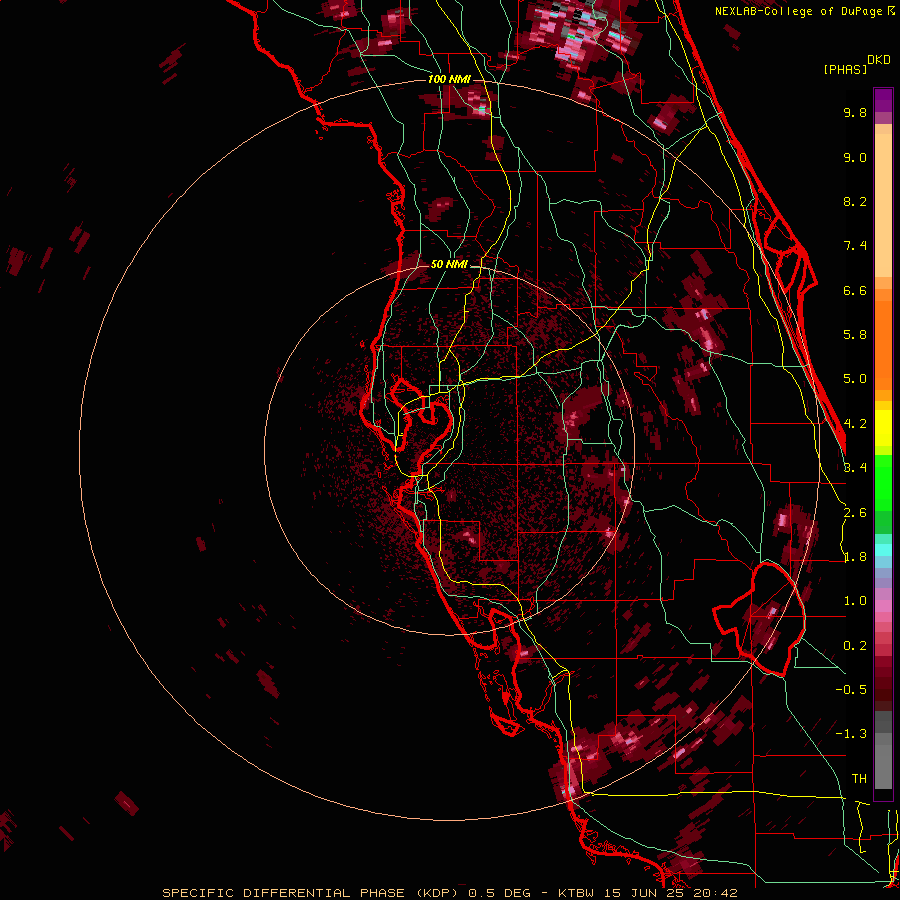Click the "50 NMI" range ring label
The height and width of the screenshot is (900, 900).
click(x=449, y=265)
